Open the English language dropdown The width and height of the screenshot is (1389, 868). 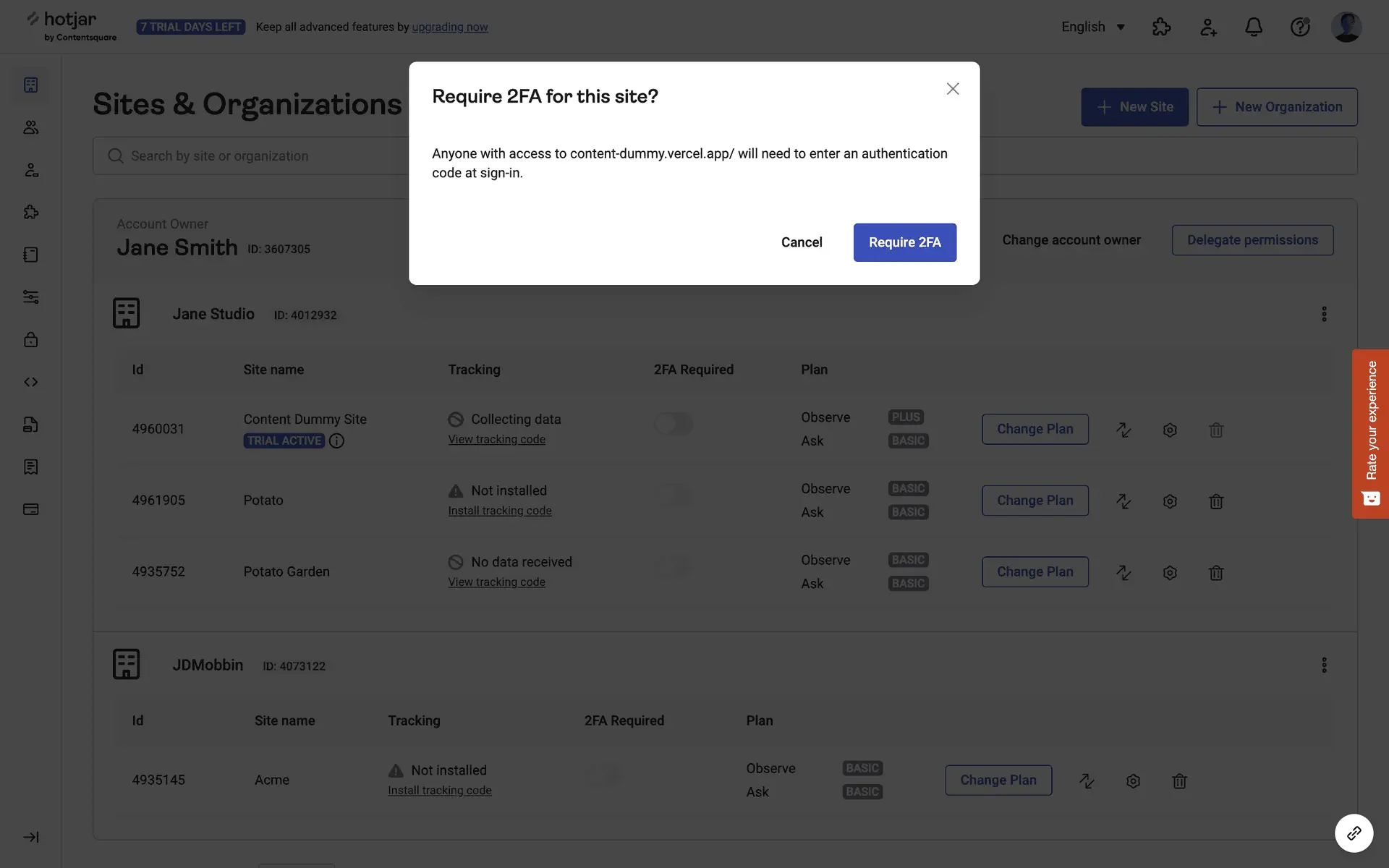pos(1092,27)
